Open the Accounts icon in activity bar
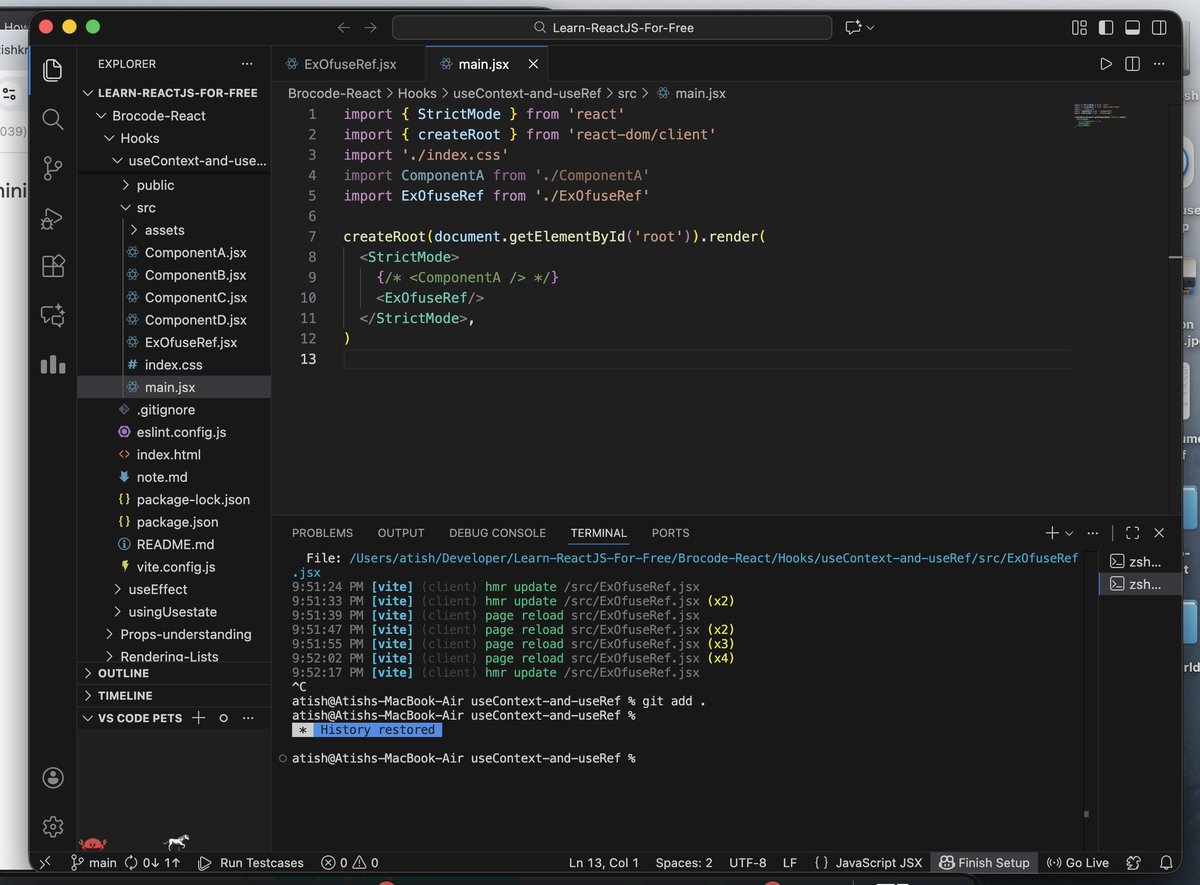 (x=53, y=778)
